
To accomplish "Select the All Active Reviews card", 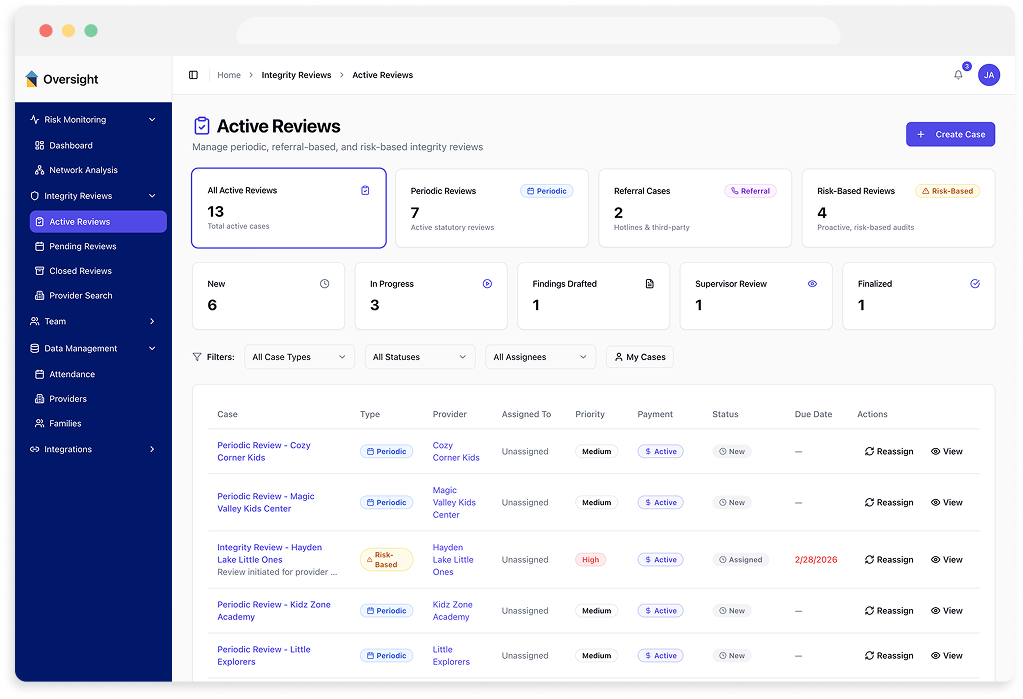I will pos(288,207).
